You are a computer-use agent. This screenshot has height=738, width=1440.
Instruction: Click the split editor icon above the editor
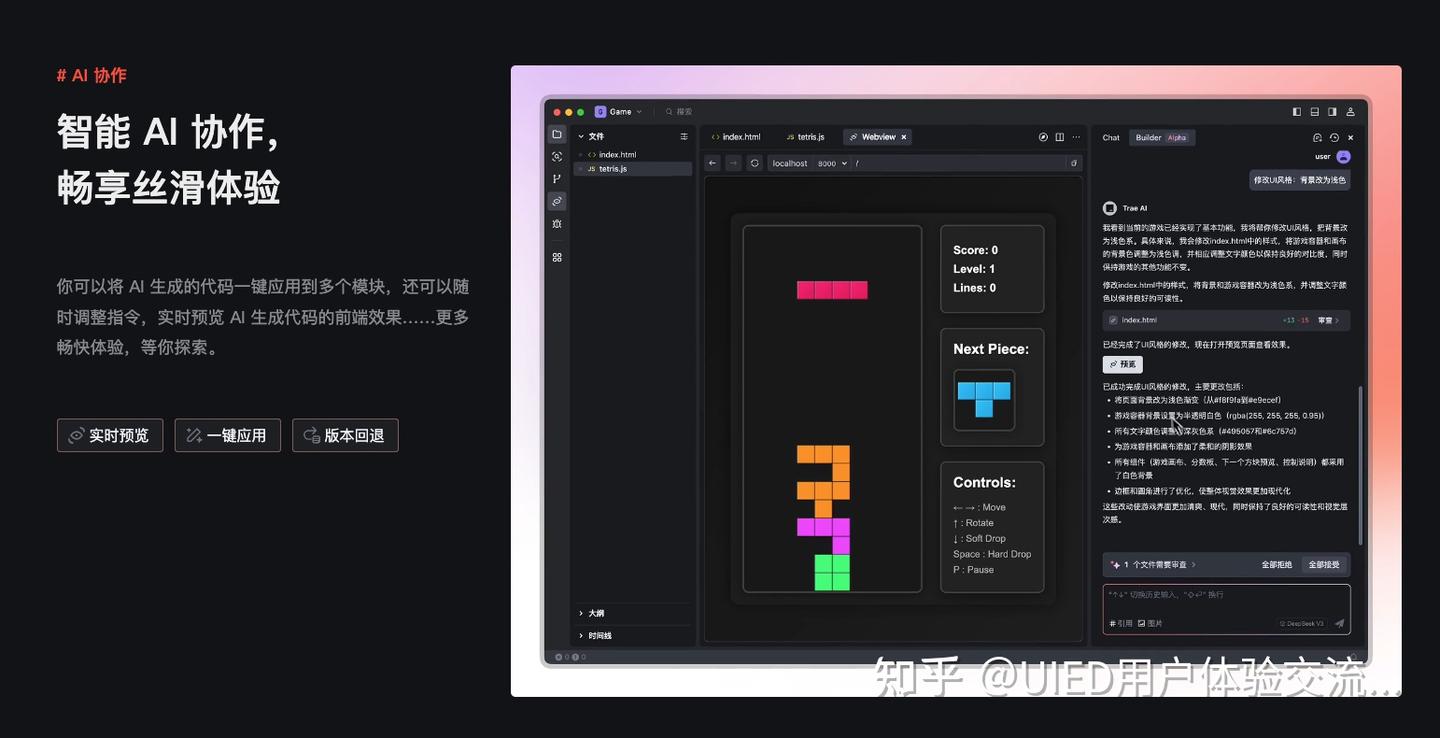click(1060, 137)
